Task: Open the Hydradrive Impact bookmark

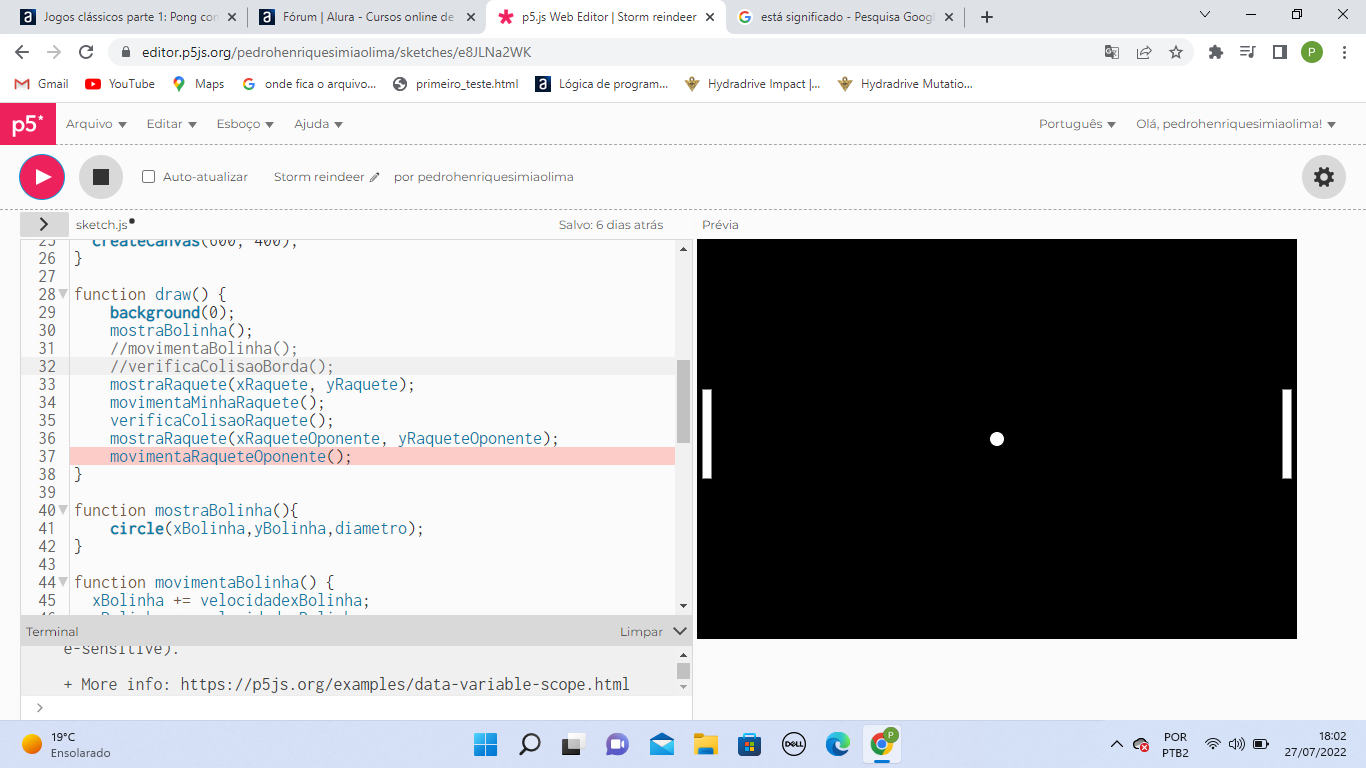Action: [x=752, y=84]
